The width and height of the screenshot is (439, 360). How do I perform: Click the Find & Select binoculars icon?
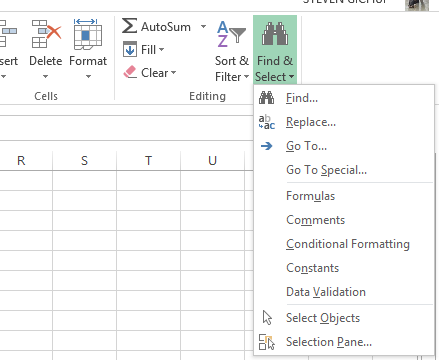275,34
